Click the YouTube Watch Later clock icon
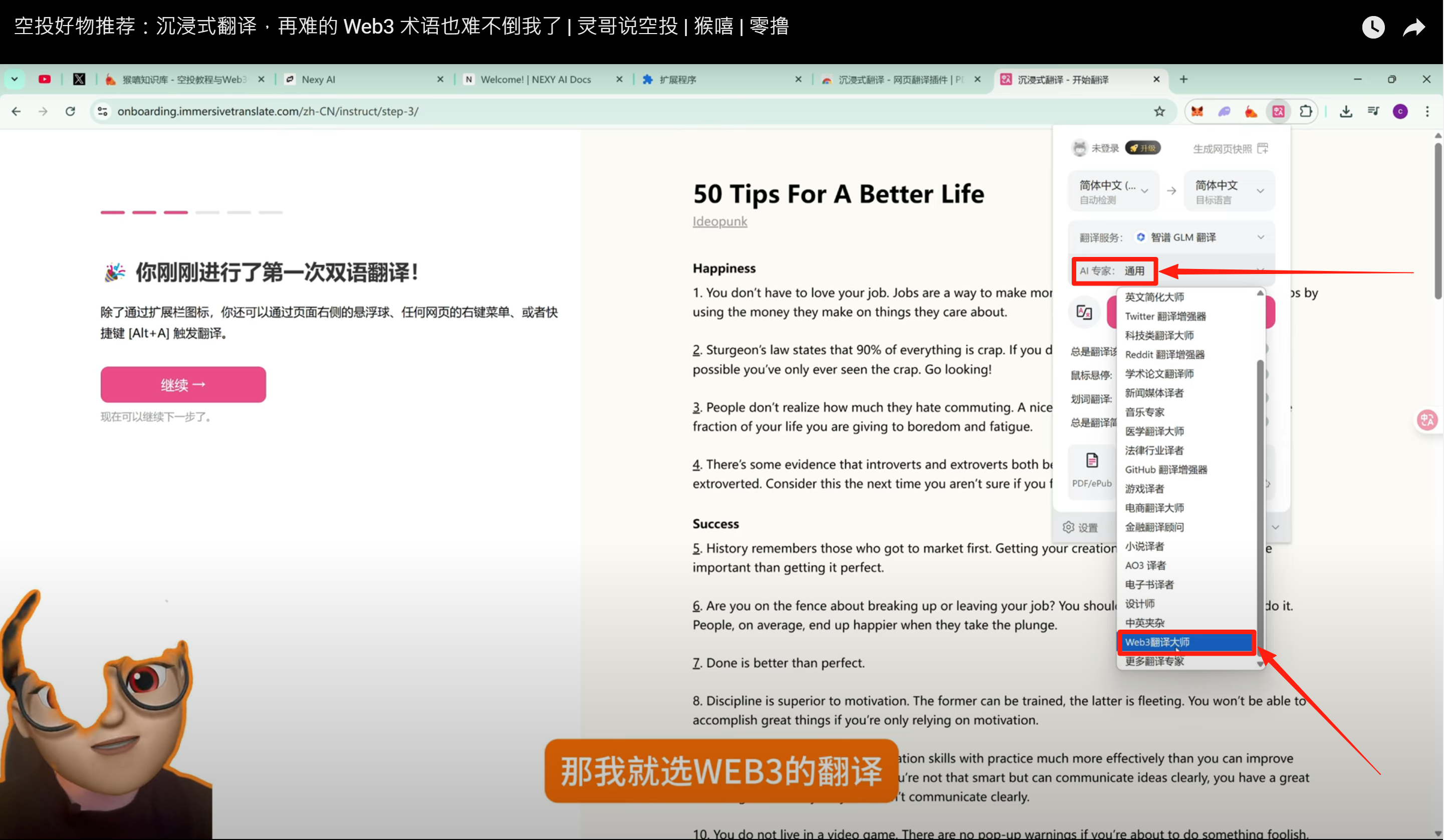1444x840 pixels. [x=1373, y=27]
